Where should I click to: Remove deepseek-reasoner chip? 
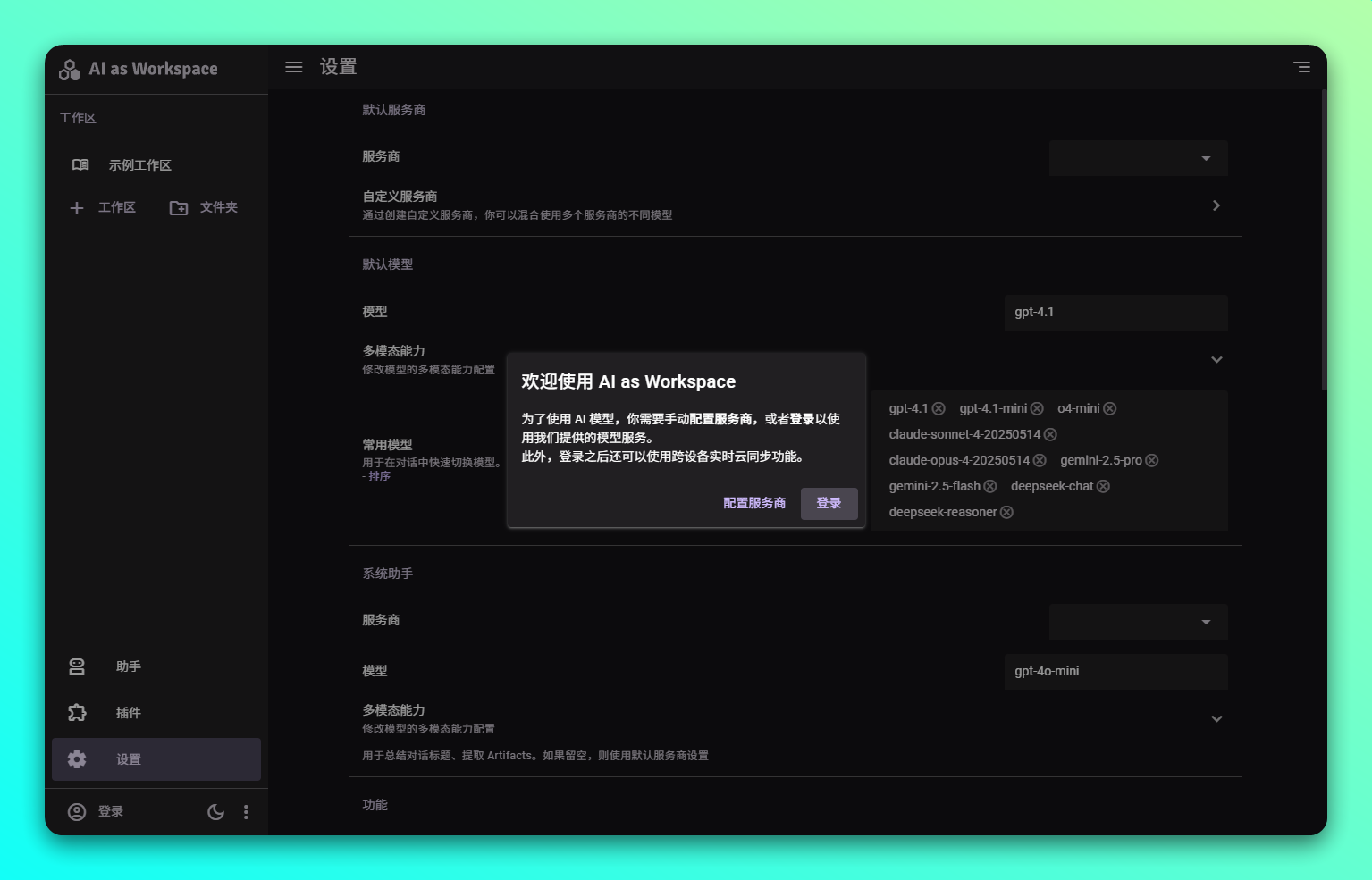[1006, 512]
